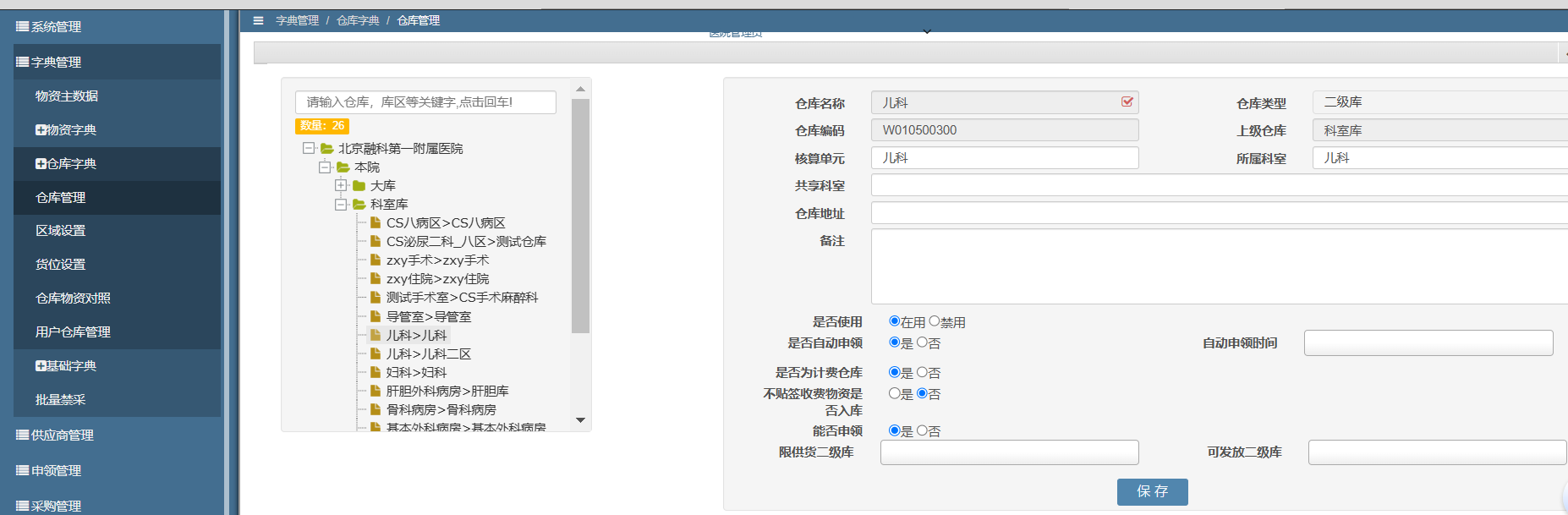Expand the 大库 tree node

coord(340,185)
